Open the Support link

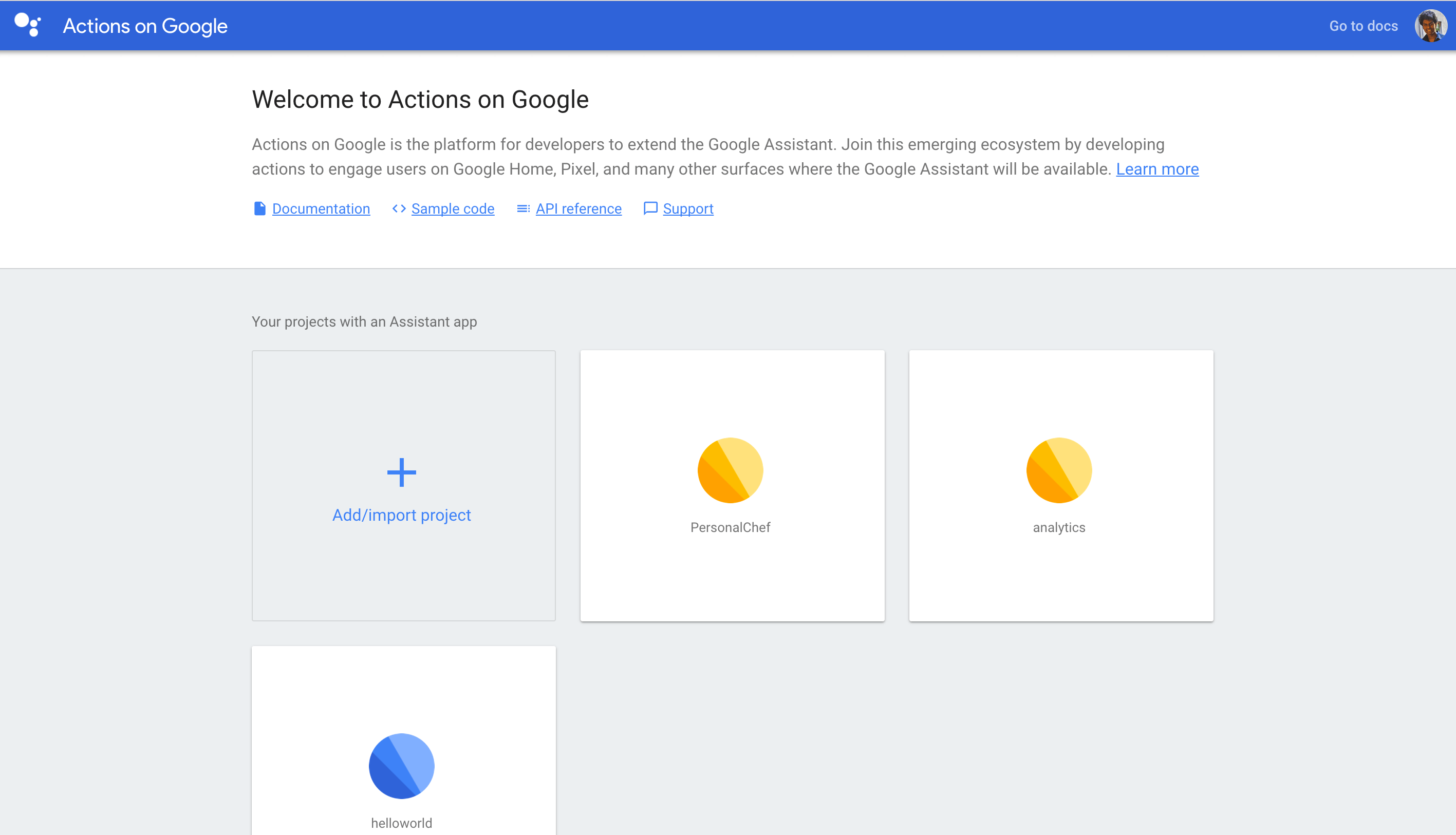tap(688, 208)
